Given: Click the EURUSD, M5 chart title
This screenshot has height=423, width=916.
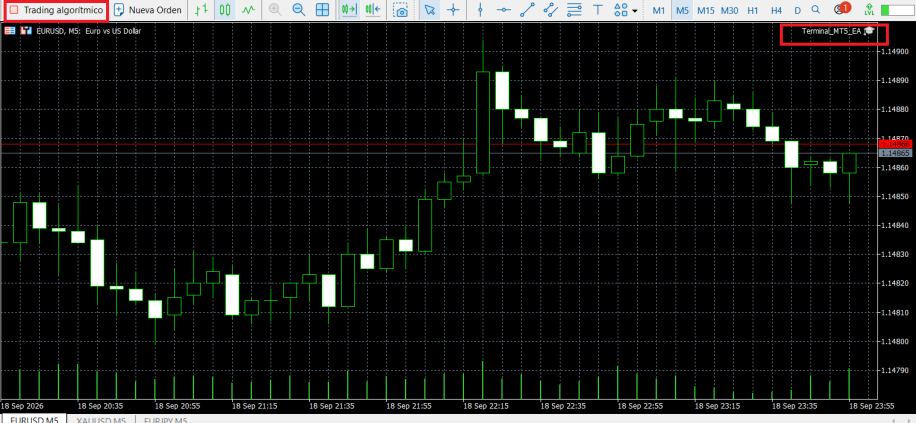Looking at the screenshot, I should point(88,31).
